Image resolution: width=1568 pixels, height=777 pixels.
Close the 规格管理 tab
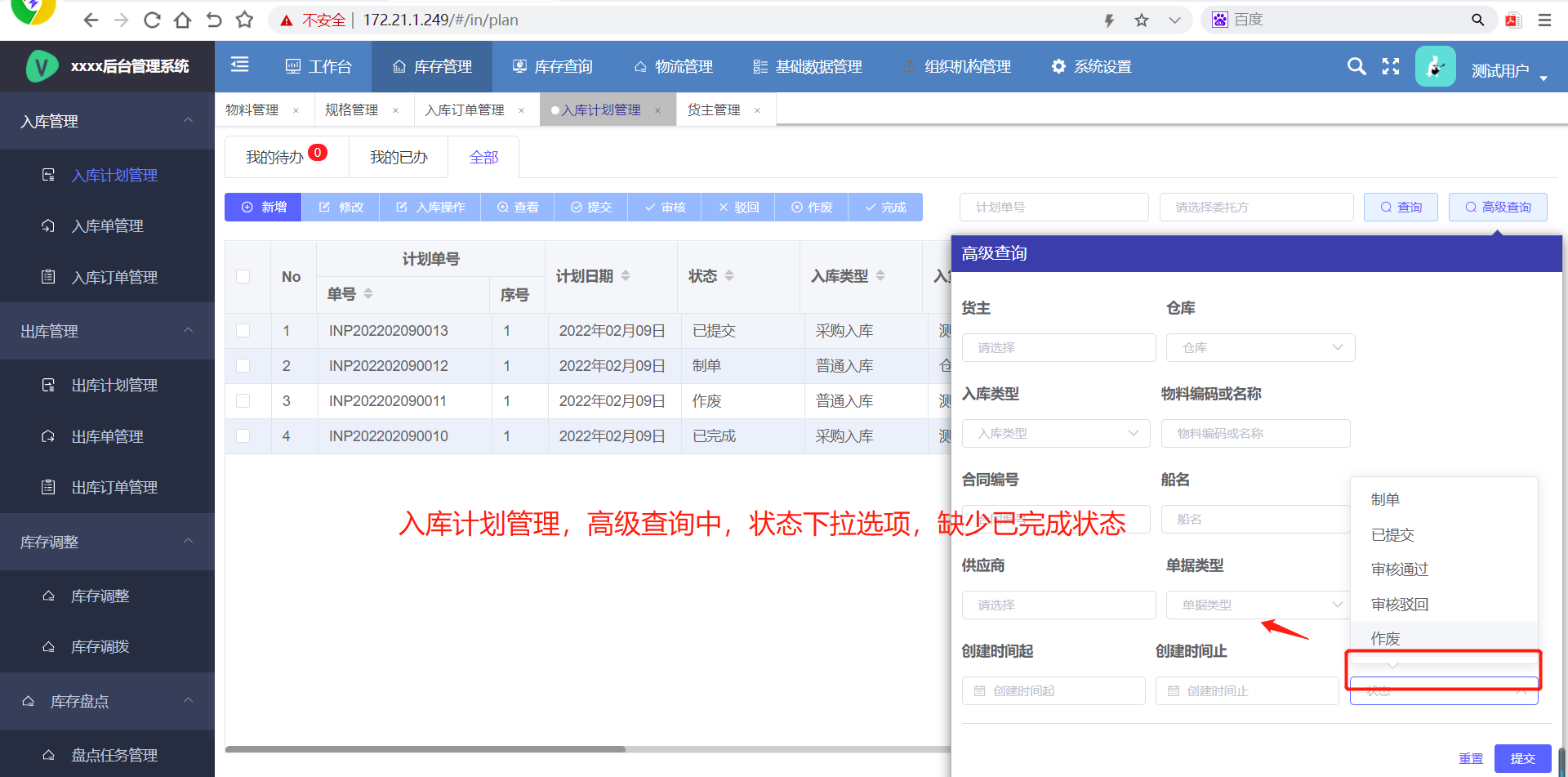pyautogui.click(x=395, y=110)
